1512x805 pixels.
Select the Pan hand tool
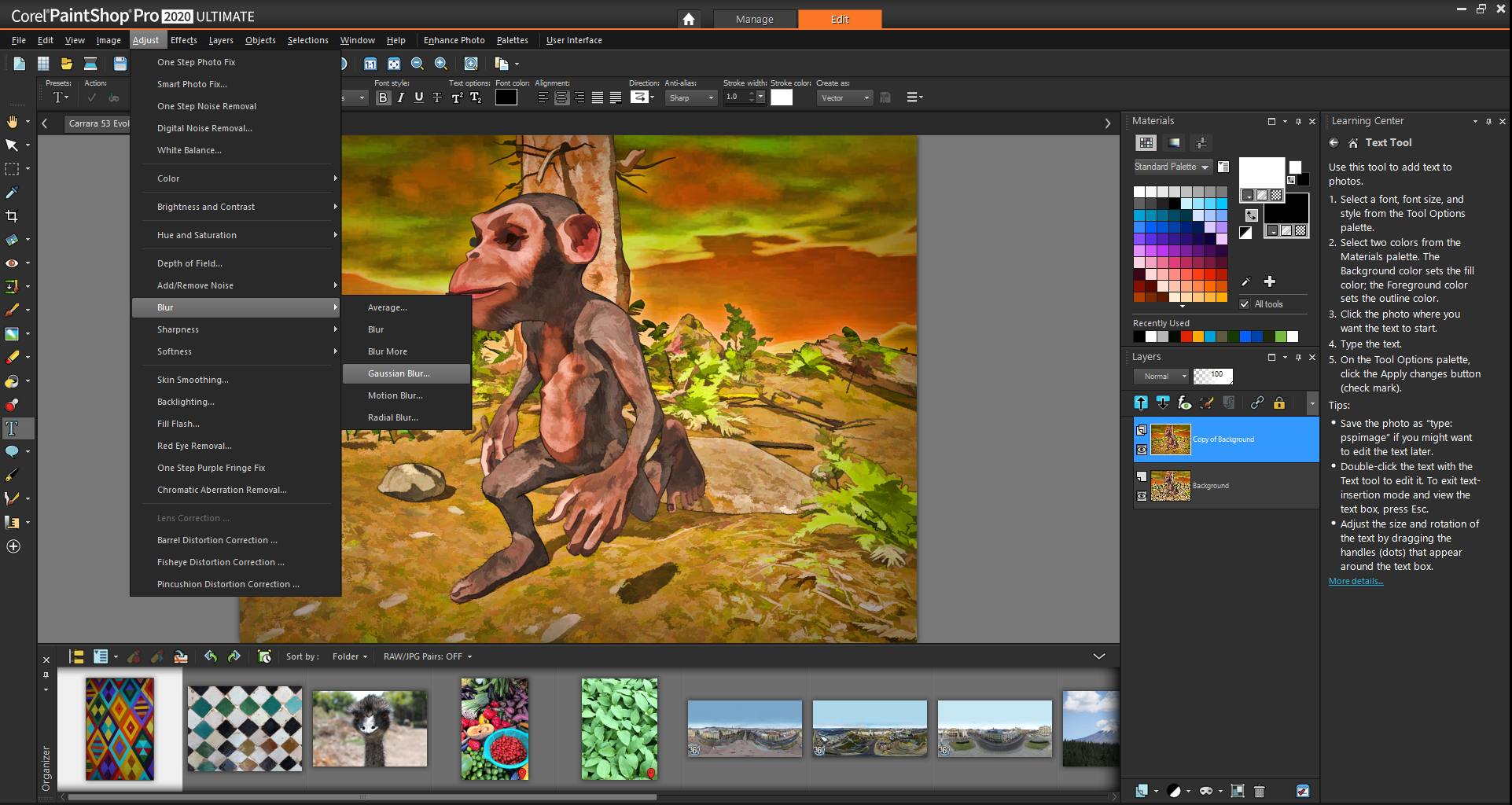[x=12, y=122]
